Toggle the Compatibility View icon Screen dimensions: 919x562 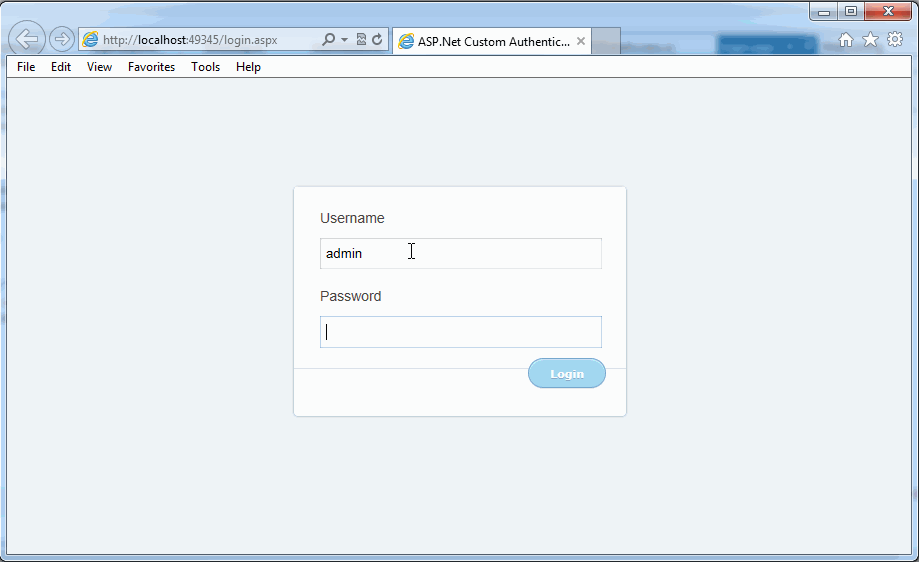click(361, 40)
